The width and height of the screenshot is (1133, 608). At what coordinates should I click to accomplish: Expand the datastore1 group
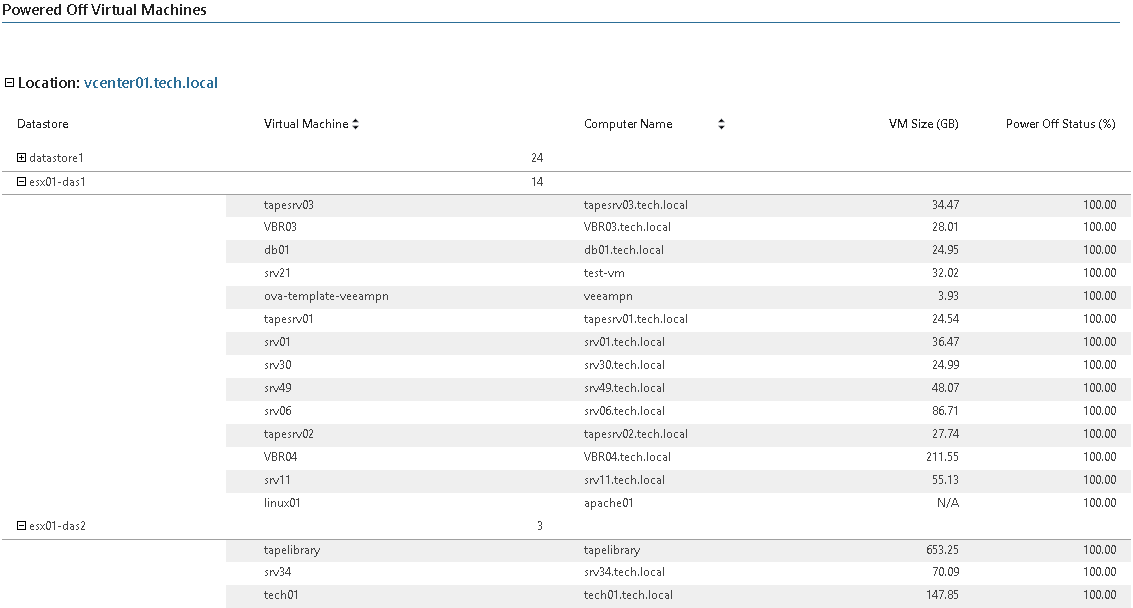click(22, 158)
